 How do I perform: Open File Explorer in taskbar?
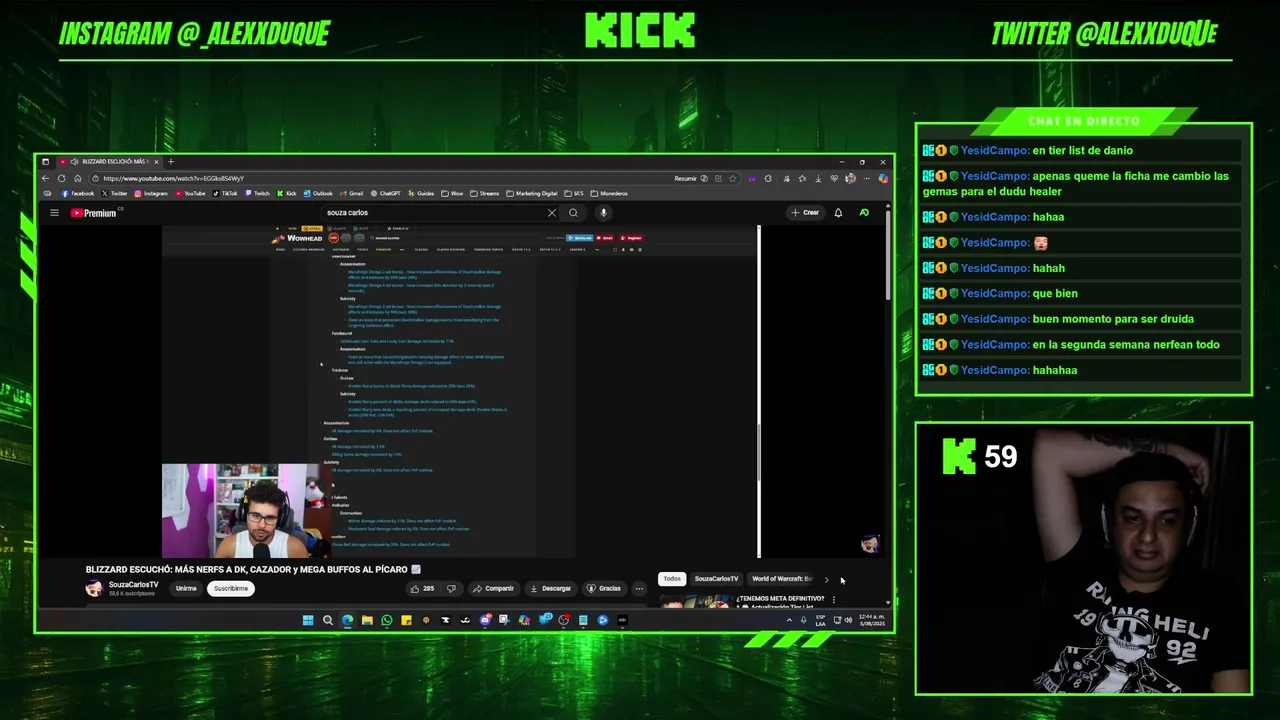coord(367,620)
